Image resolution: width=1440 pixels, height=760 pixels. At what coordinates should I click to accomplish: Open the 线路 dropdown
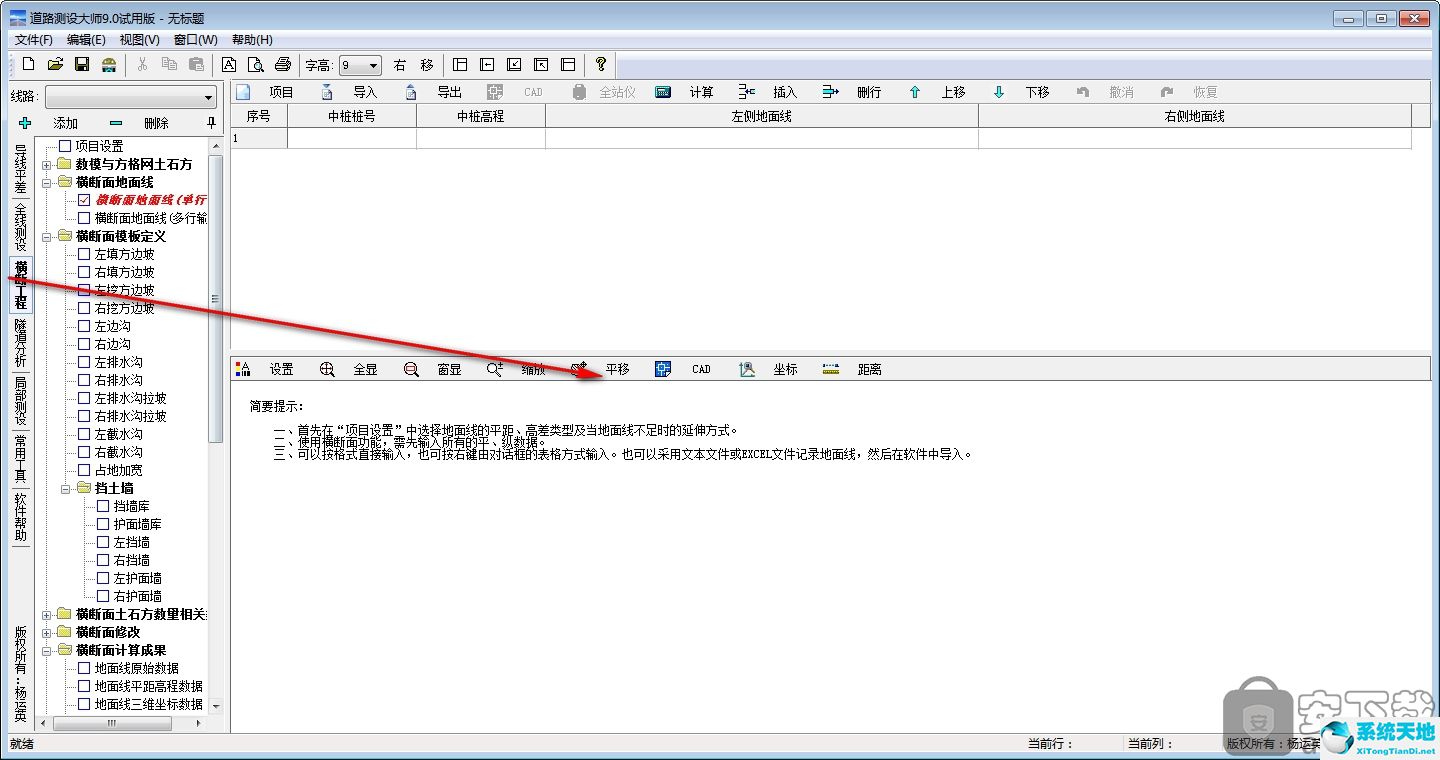209,97
